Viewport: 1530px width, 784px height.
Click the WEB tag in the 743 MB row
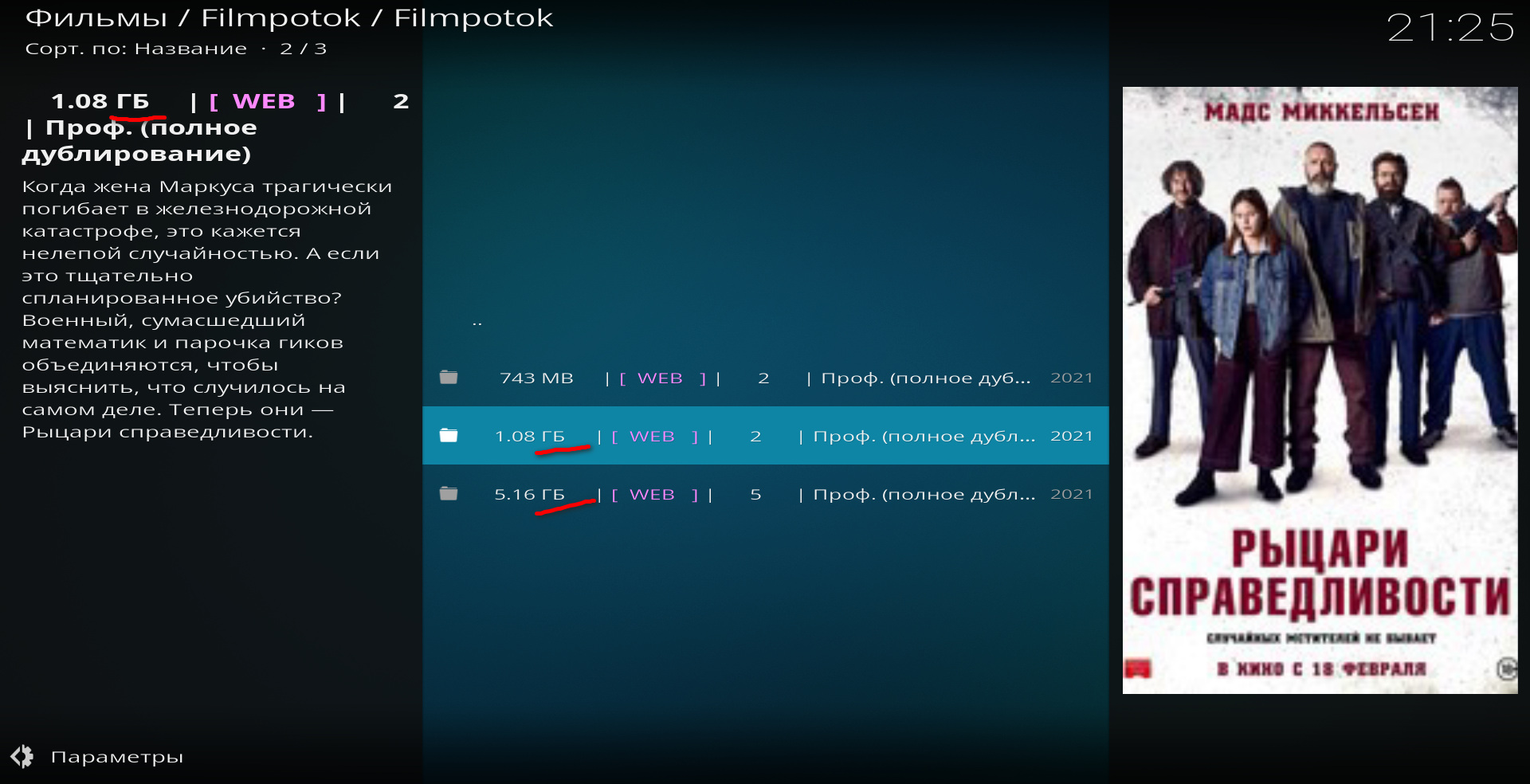tap(660, 378)
